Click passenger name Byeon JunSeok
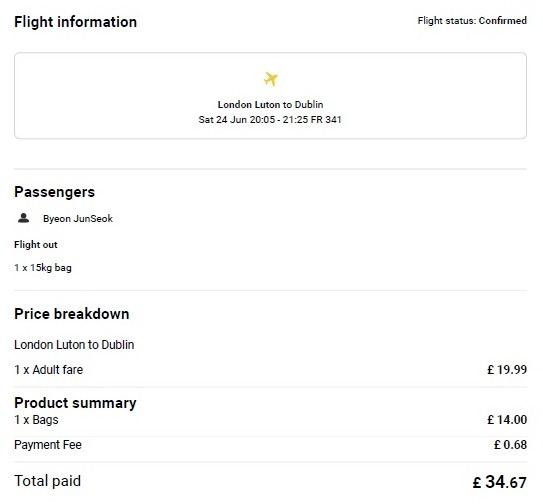 [x=78, y=219]
